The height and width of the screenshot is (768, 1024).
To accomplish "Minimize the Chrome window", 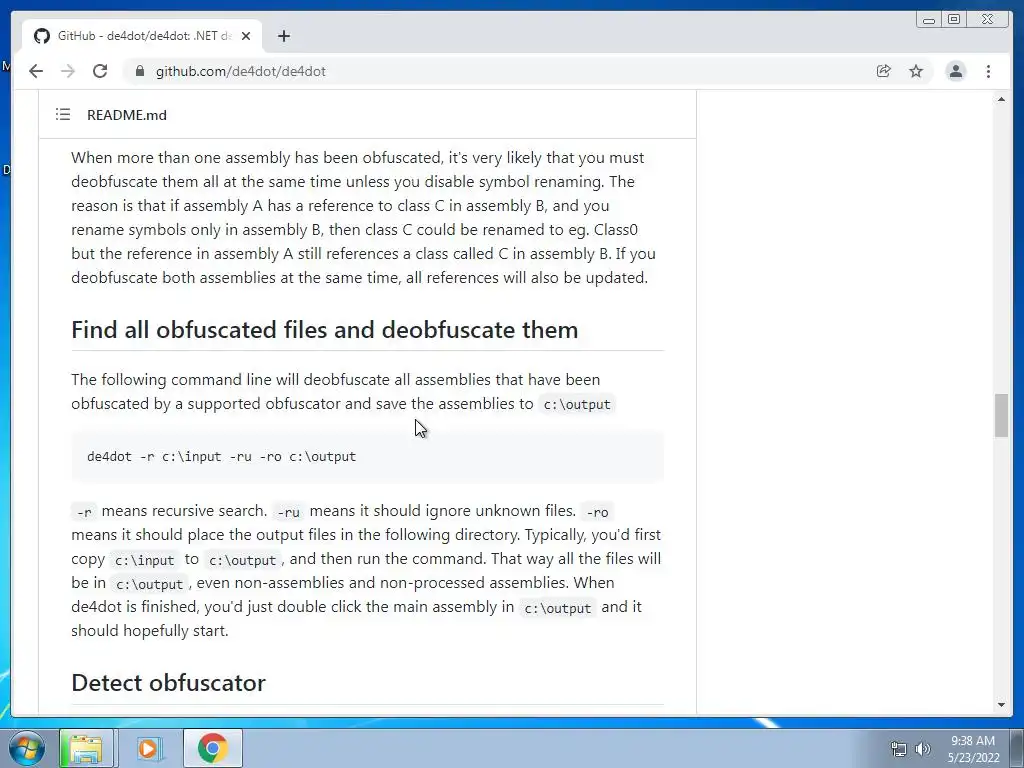I will [x=929, y=20].
